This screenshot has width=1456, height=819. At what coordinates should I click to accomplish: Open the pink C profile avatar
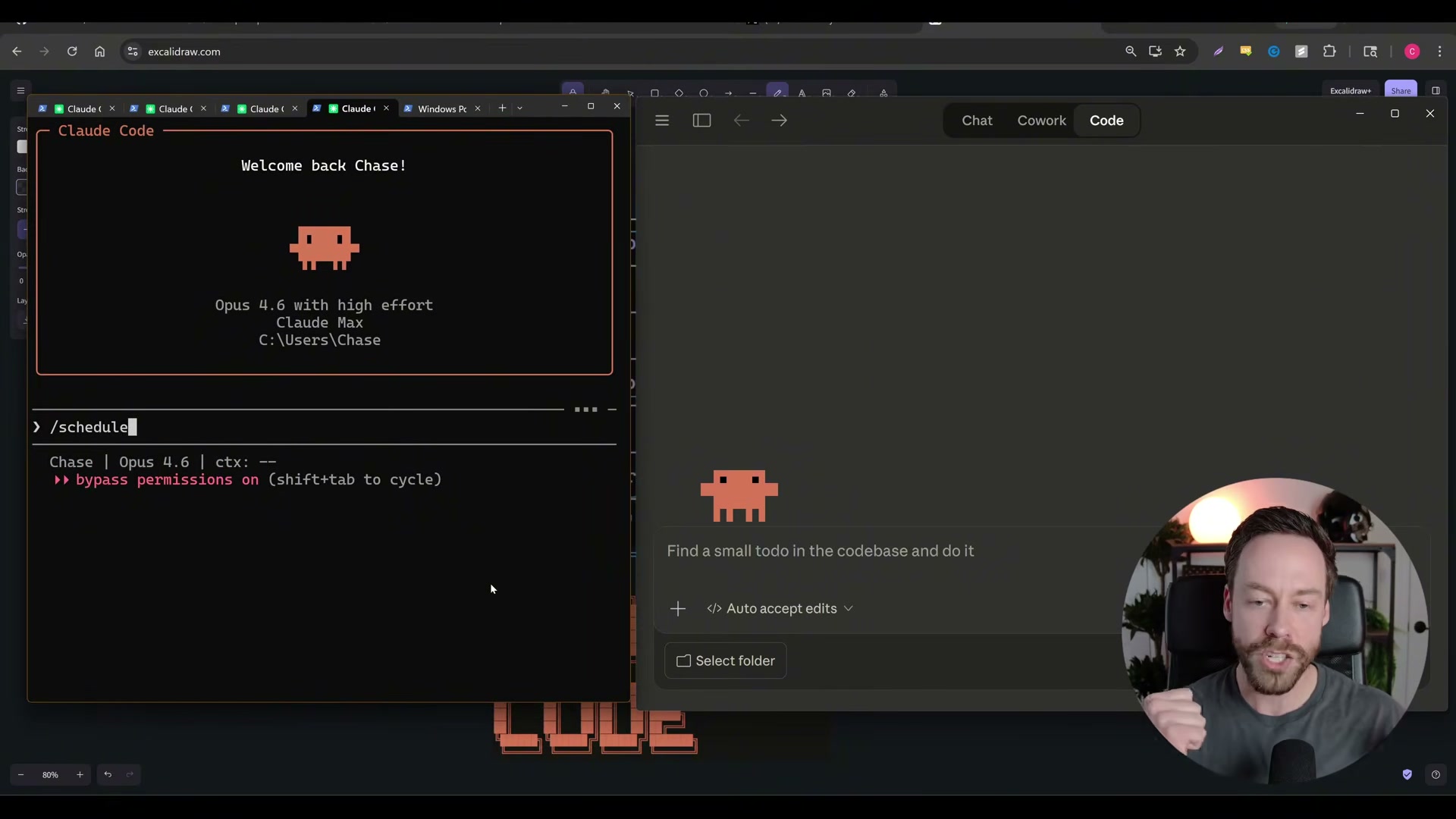[x=1412, y=52]
